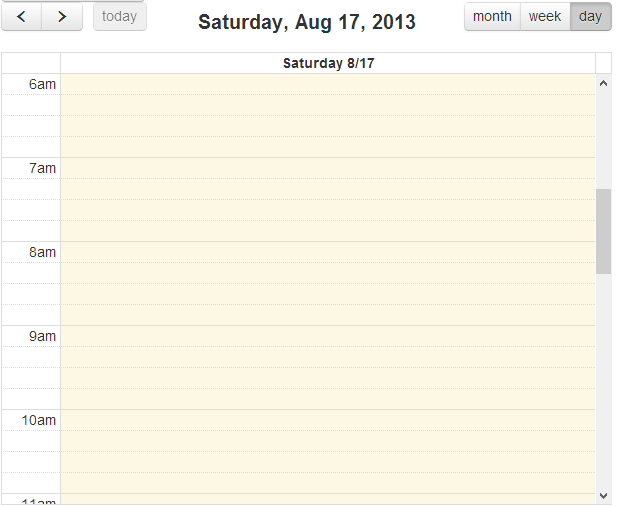Screen dimensions: 617x507
Task: Click the vertical scrollbar thumb
Action: tap(603, 231)
